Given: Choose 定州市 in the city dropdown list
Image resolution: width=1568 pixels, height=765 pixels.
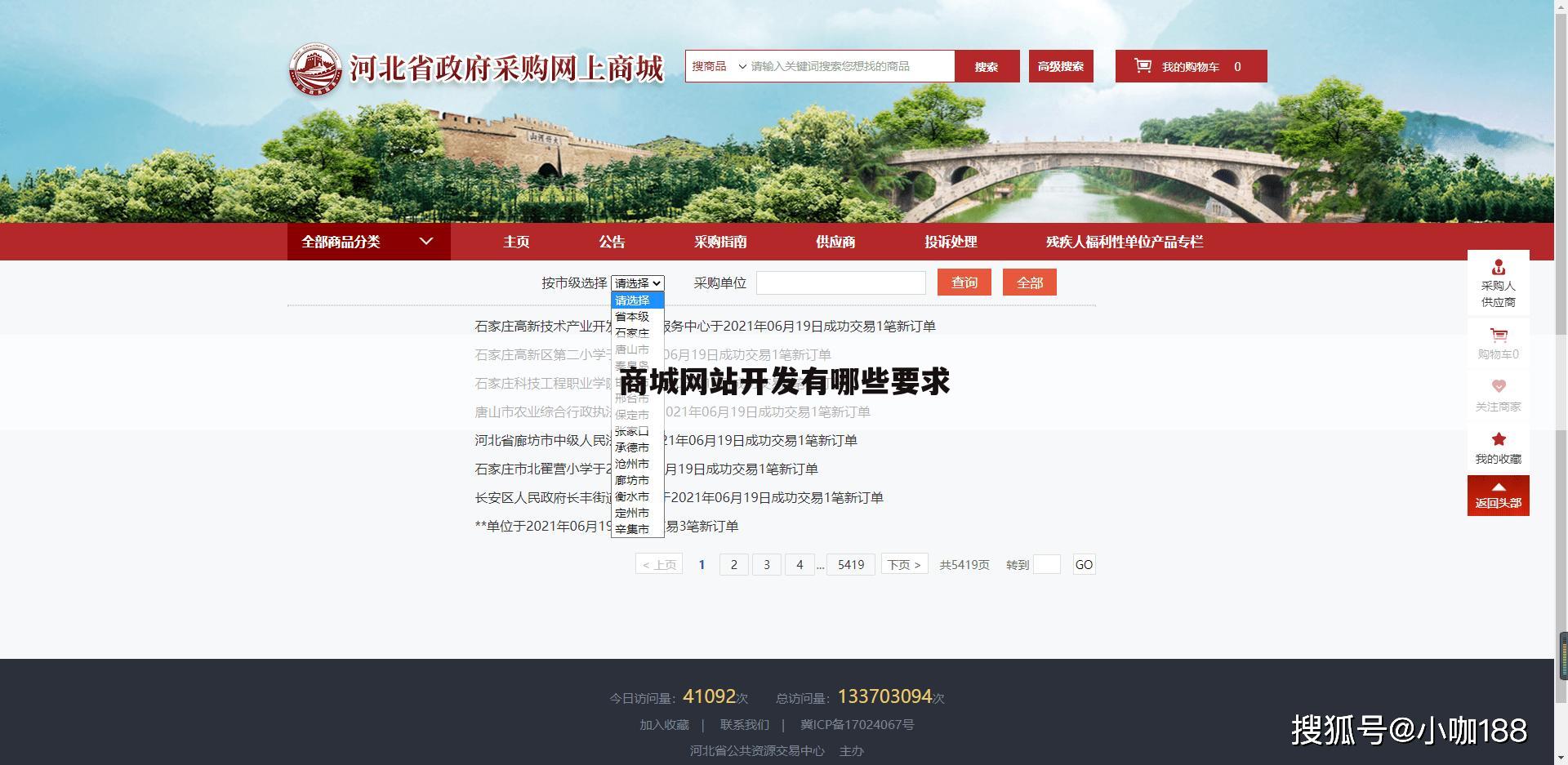Looking at the screenshot, I should click(637, 513).
